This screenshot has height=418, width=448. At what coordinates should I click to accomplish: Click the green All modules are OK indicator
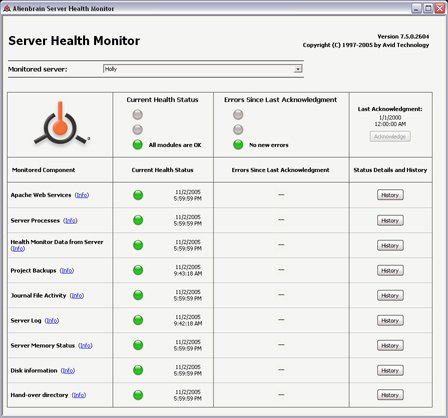(138, 145)
